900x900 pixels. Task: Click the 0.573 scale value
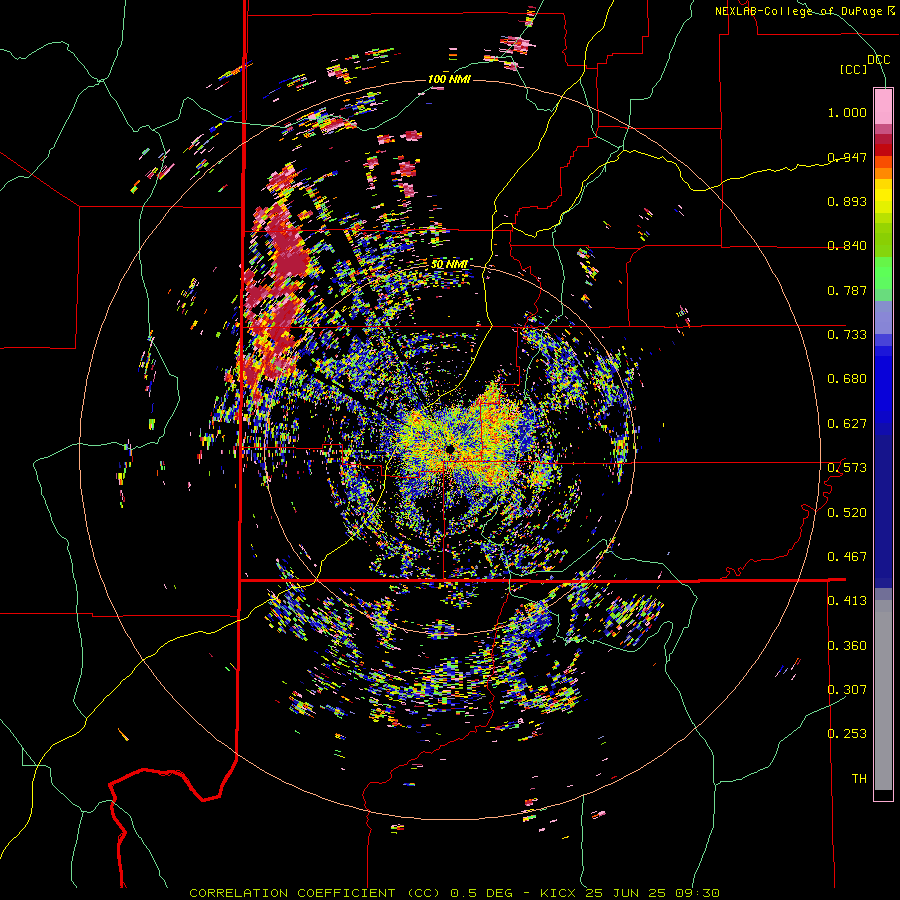pos(847,467)
